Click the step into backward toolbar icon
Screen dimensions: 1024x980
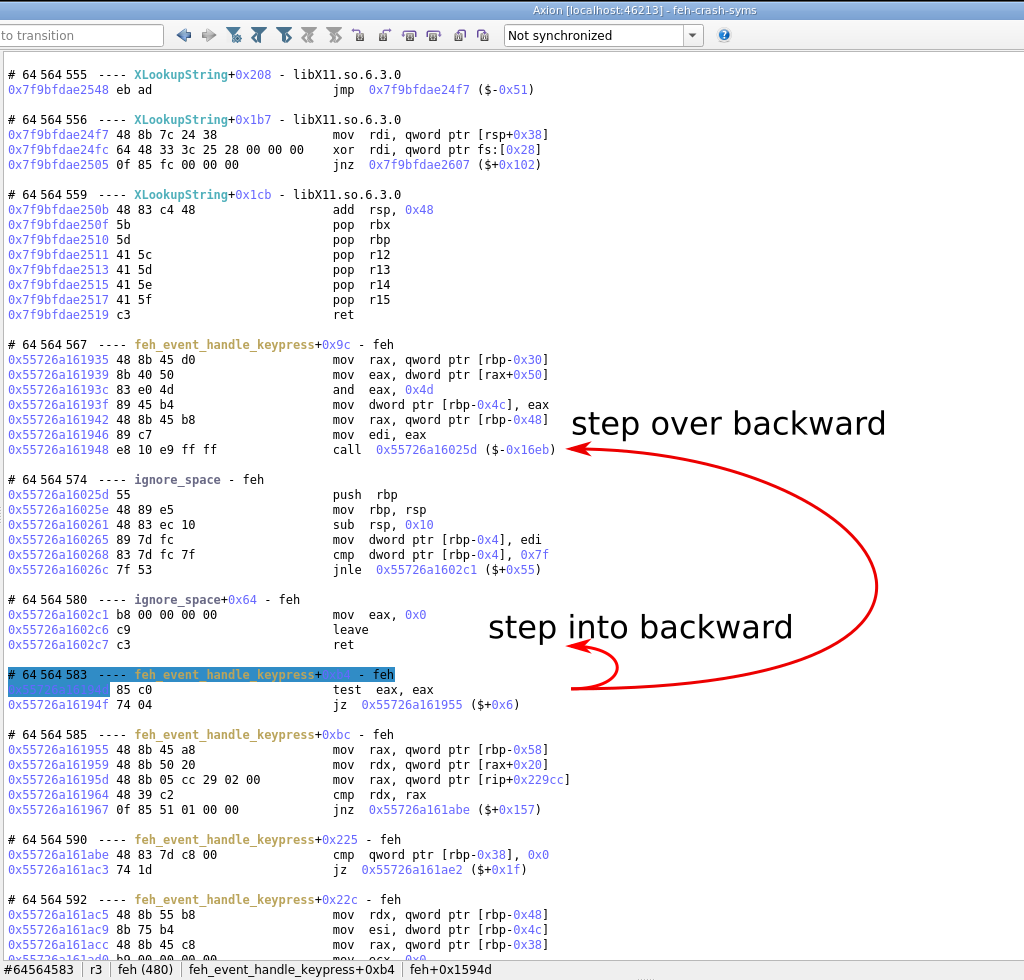point(359,35)
